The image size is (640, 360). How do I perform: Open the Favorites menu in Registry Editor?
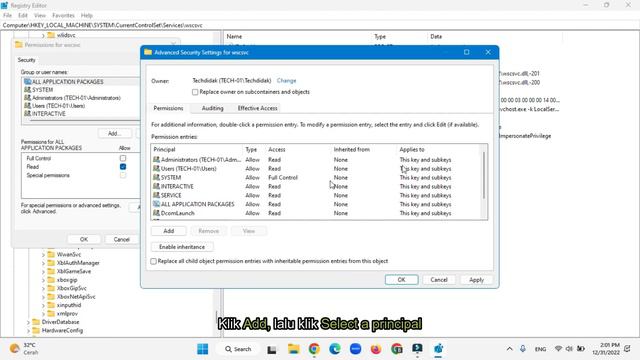click(x=63, y=16)
